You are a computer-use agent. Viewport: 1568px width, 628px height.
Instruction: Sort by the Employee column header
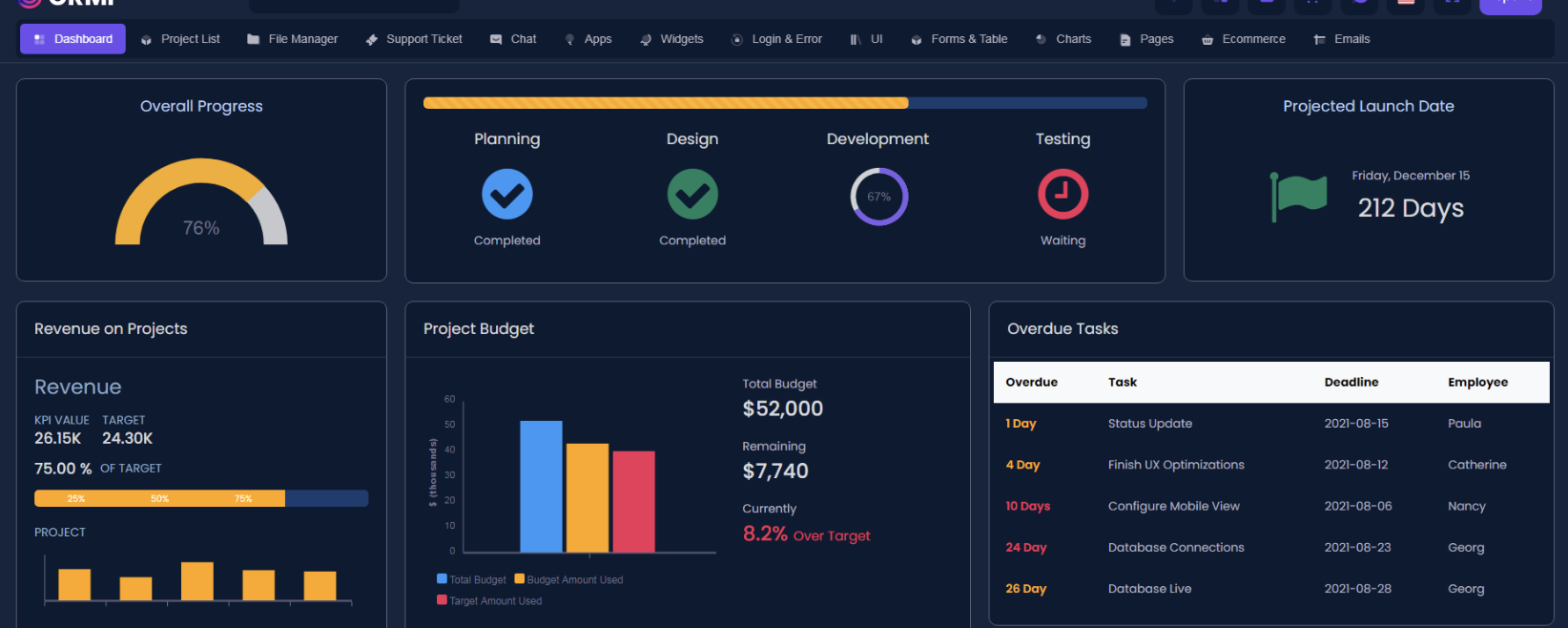tap(1477, 382)
